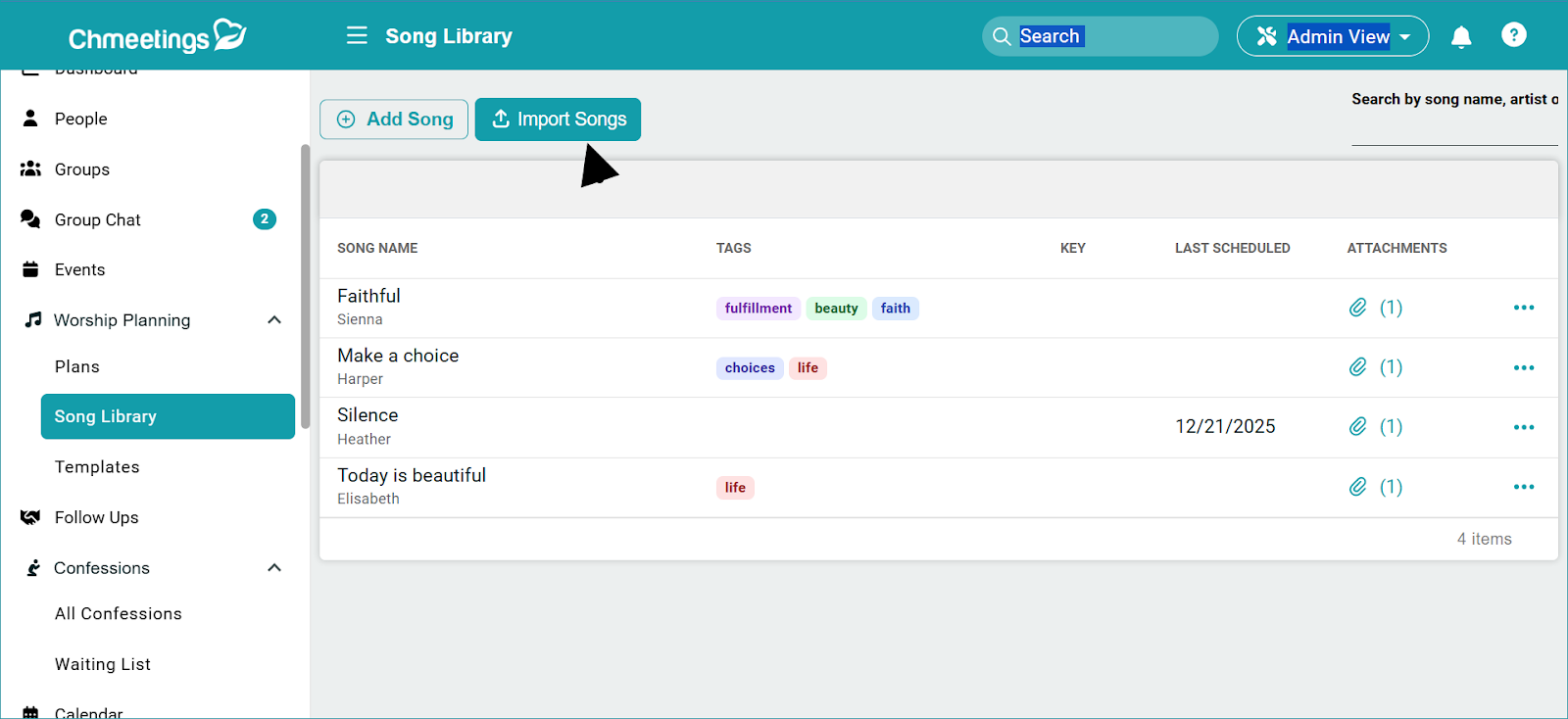Go to Templates in the sidebar
Viewport: 1568px width, 719px height.
click(x=97, y=467)
